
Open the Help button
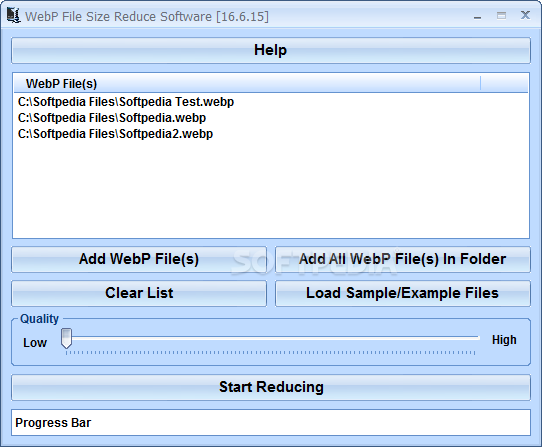271,50
